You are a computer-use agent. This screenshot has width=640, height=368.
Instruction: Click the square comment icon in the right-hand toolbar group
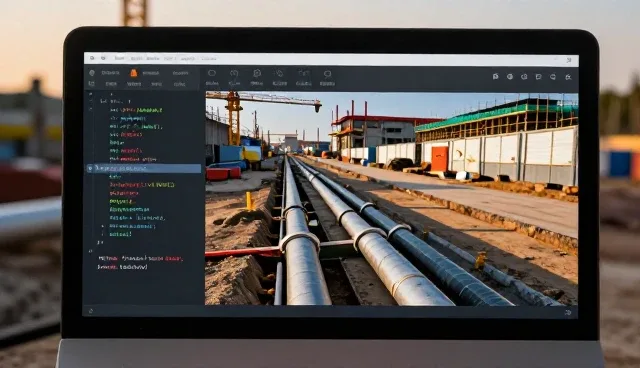539,76
